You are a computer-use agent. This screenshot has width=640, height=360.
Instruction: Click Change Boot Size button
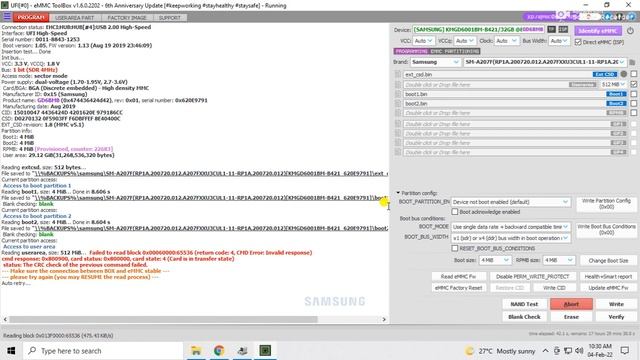(x=608, y=260)
